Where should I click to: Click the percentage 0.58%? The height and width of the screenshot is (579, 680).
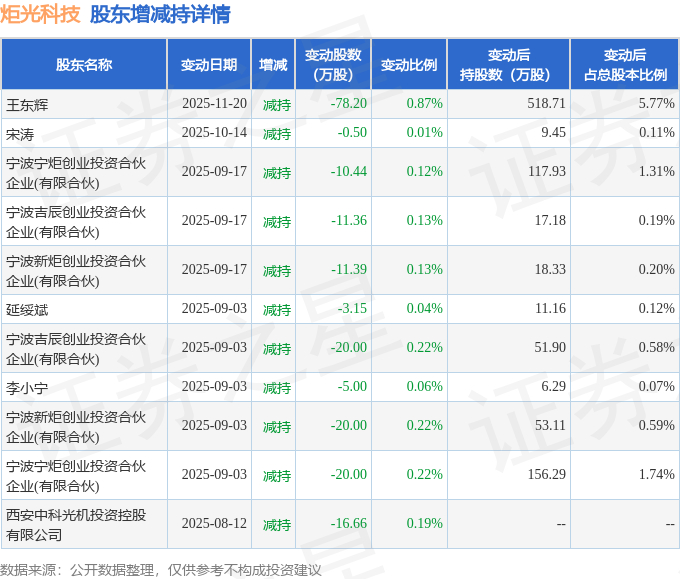(x=656, y=347)
